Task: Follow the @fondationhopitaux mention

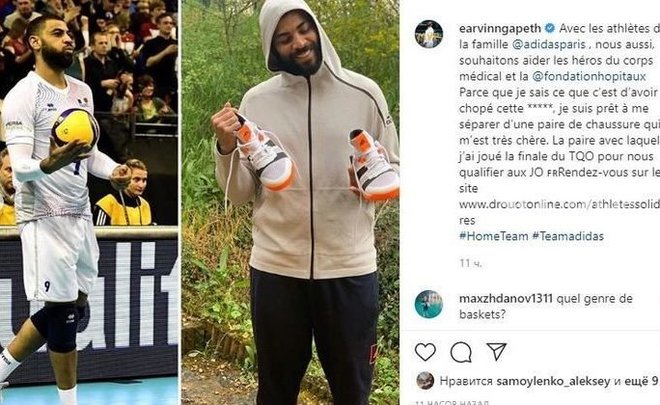Action: pyautogui.click(x=589, y=77)
